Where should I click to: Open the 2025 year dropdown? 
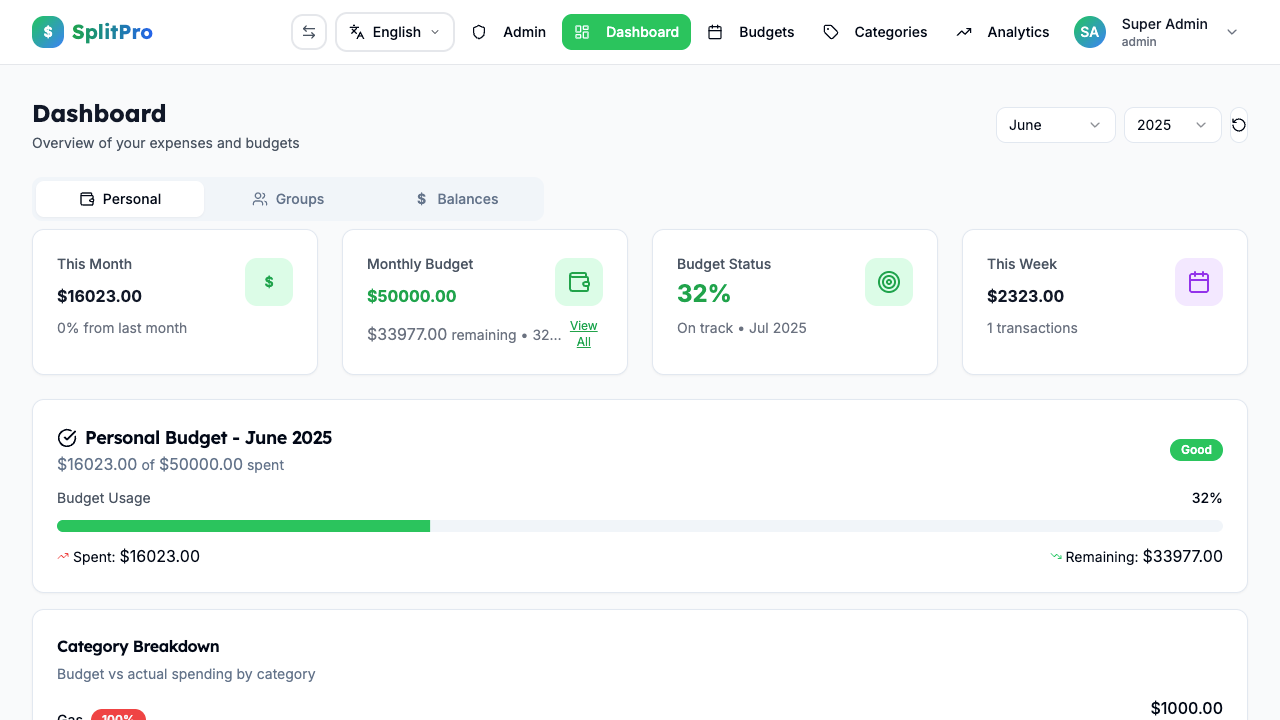[x=1172, y=124]
